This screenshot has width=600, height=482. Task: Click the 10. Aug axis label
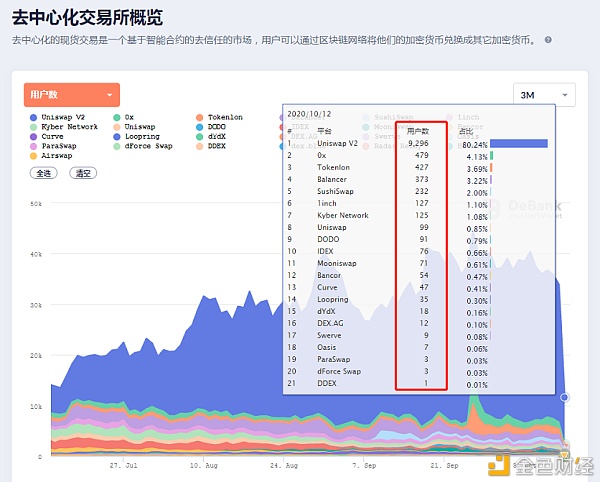pos(204,466)
